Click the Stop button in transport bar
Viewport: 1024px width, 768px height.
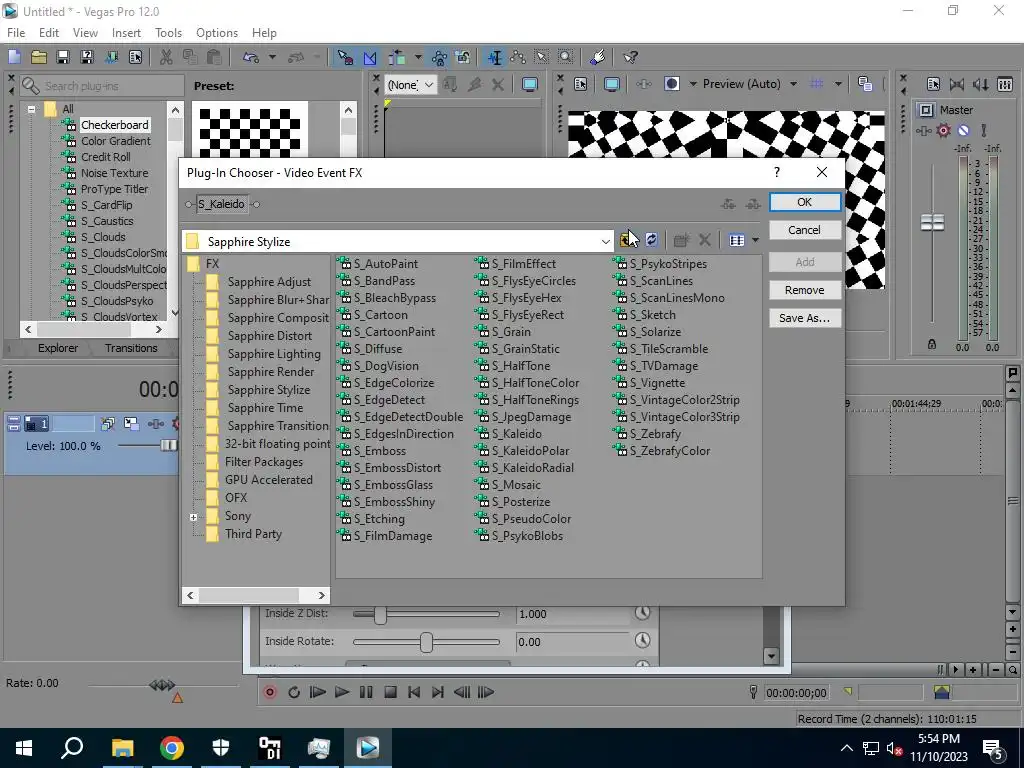[x=390, y=692]
